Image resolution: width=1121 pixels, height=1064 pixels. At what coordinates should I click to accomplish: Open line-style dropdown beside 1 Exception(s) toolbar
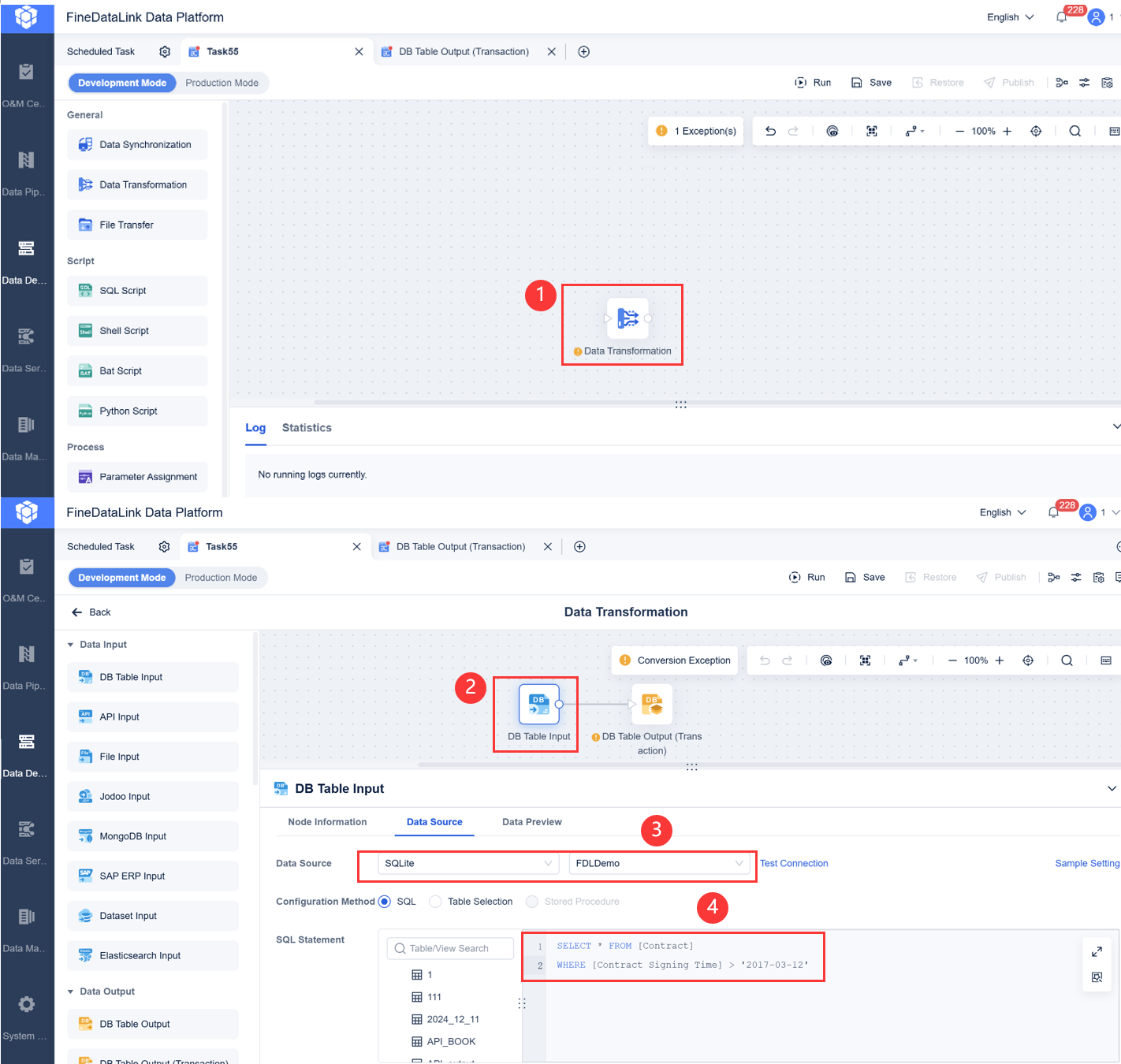click(x=914, y=132)
